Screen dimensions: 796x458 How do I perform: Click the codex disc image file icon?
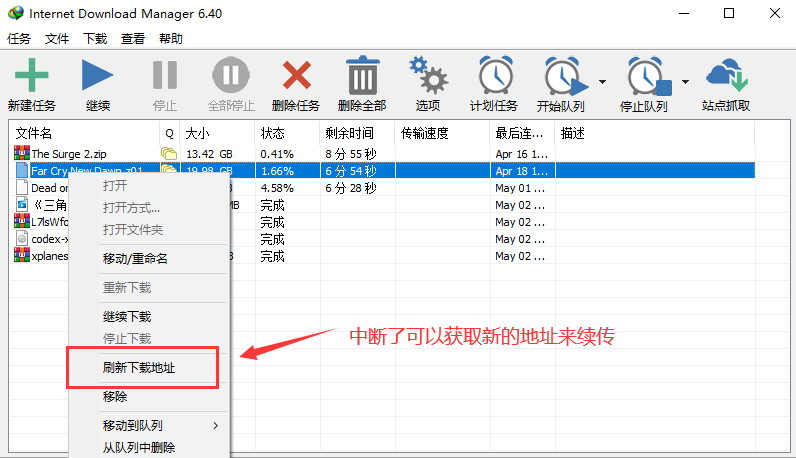pyautogui.click(x=22, y=238)
